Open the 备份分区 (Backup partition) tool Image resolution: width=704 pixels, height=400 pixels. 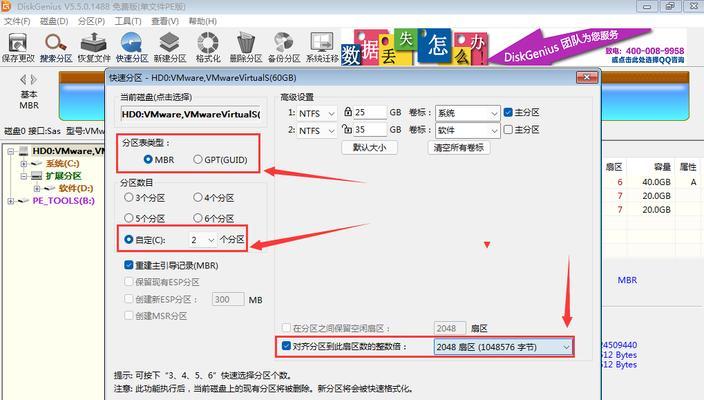click(284, 47)
